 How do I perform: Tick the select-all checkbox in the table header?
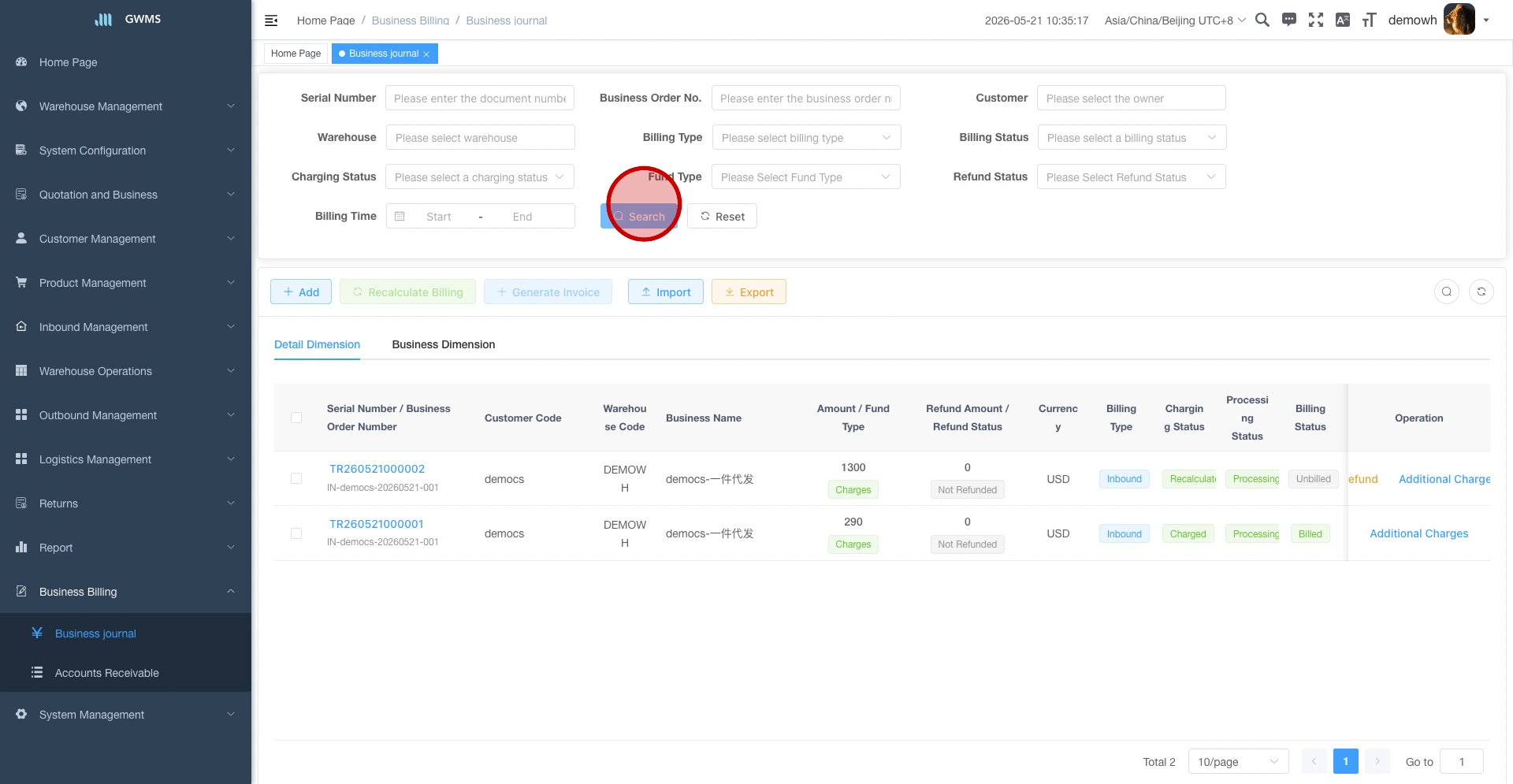pos(296,418)
